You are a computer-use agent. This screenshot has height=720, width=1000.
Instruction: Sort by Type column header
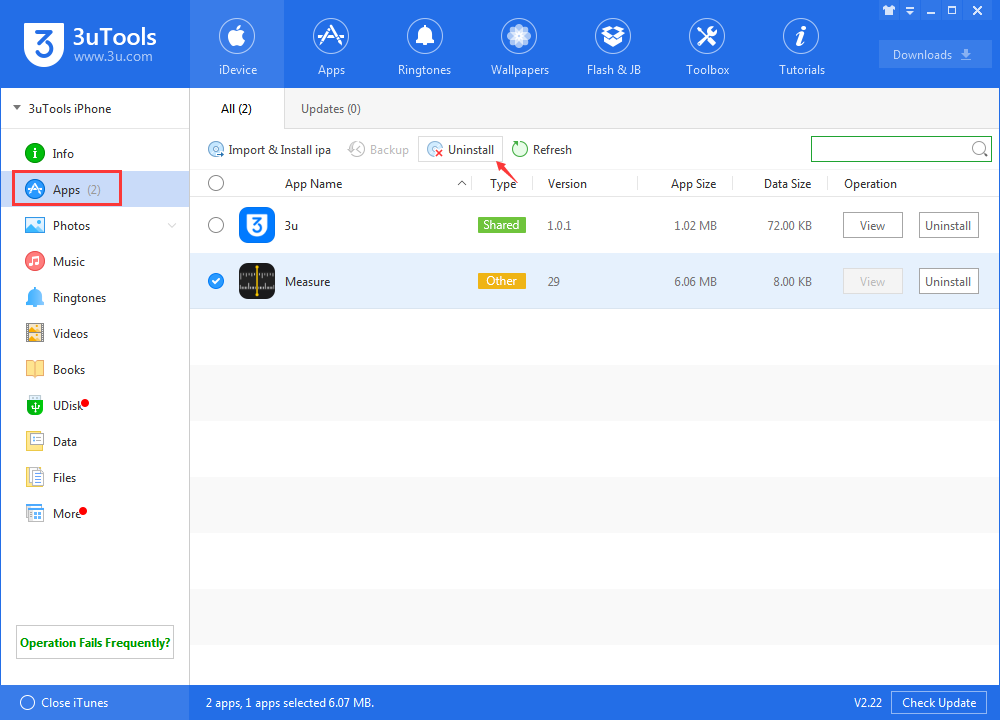[x=503, y=184]
